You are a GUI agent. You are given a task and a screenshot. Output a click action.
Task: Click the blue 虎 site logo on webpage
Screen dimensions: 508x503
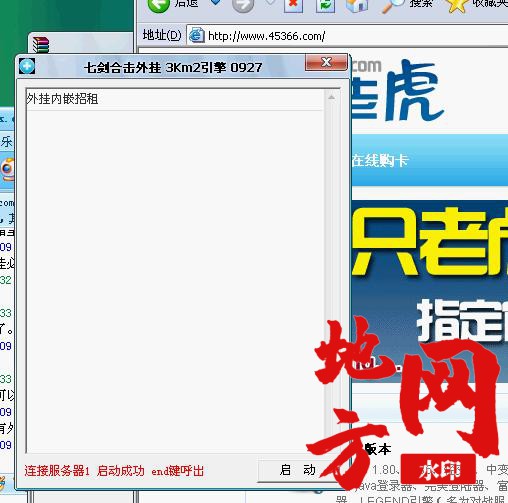415,90
